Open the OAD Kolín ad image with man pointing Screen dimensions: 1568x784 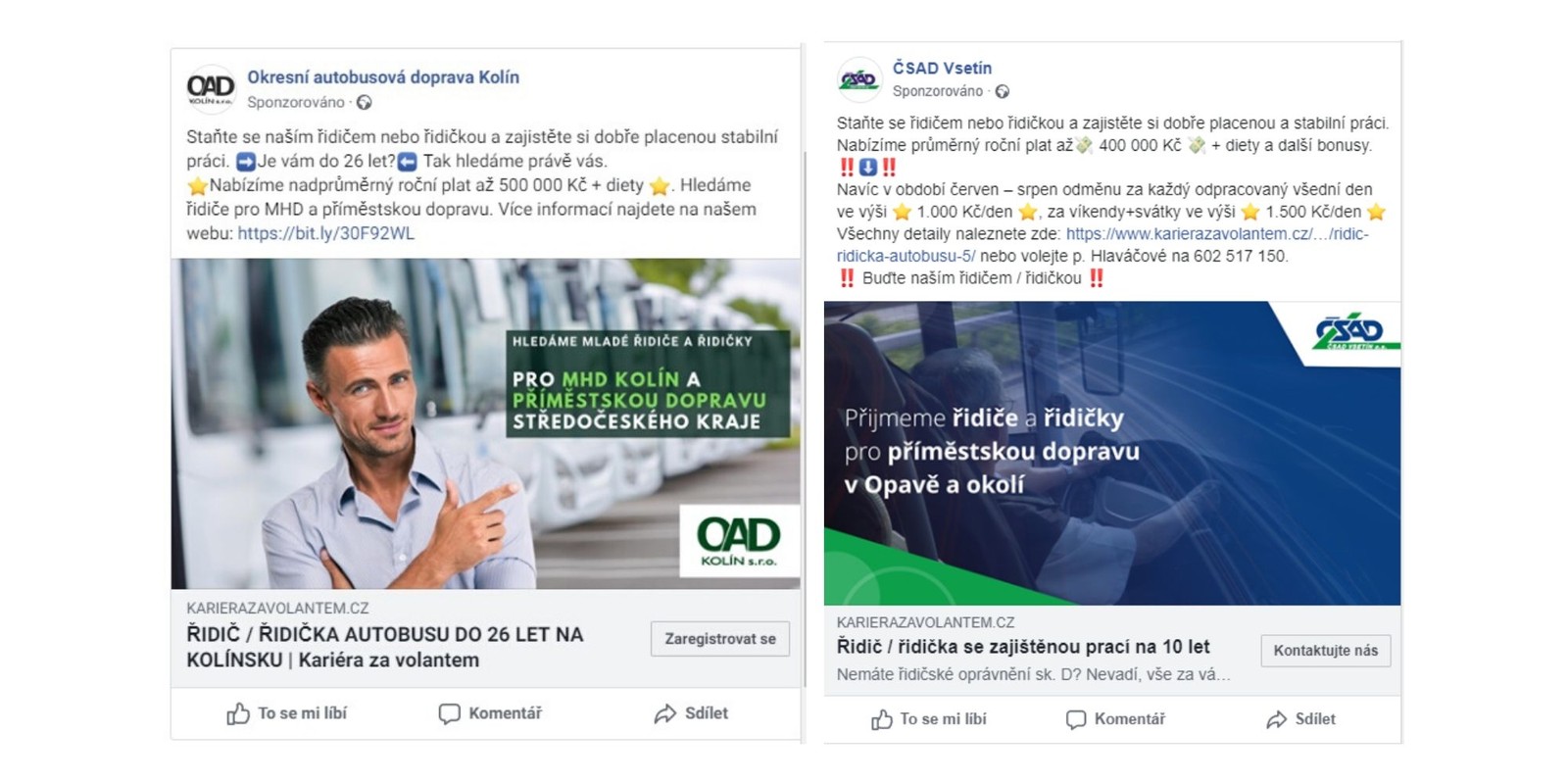(485, 423)
